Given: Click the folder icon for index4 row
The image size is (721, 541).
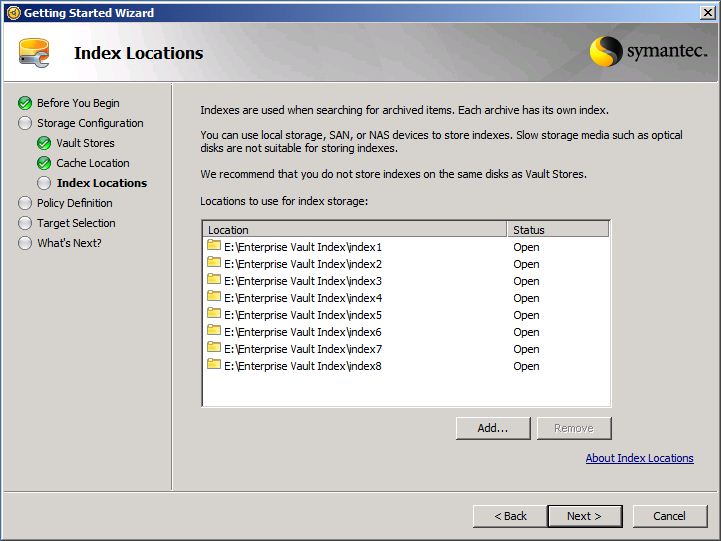Looking at the screenshot, I should click(x=213, y=296).
